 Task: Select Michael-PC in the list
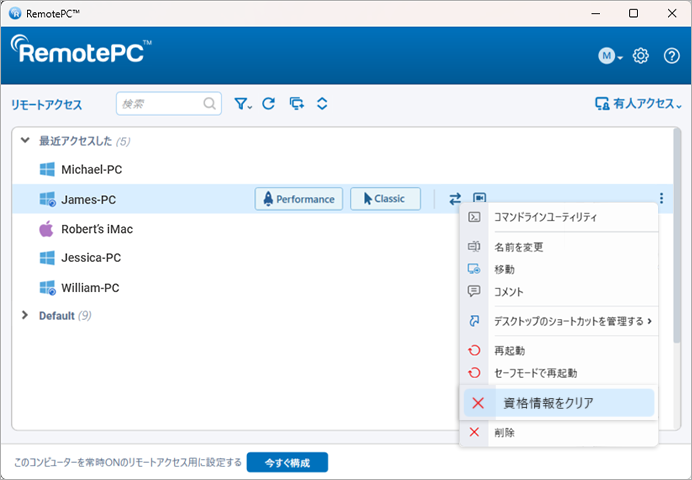tap(91, 169)
